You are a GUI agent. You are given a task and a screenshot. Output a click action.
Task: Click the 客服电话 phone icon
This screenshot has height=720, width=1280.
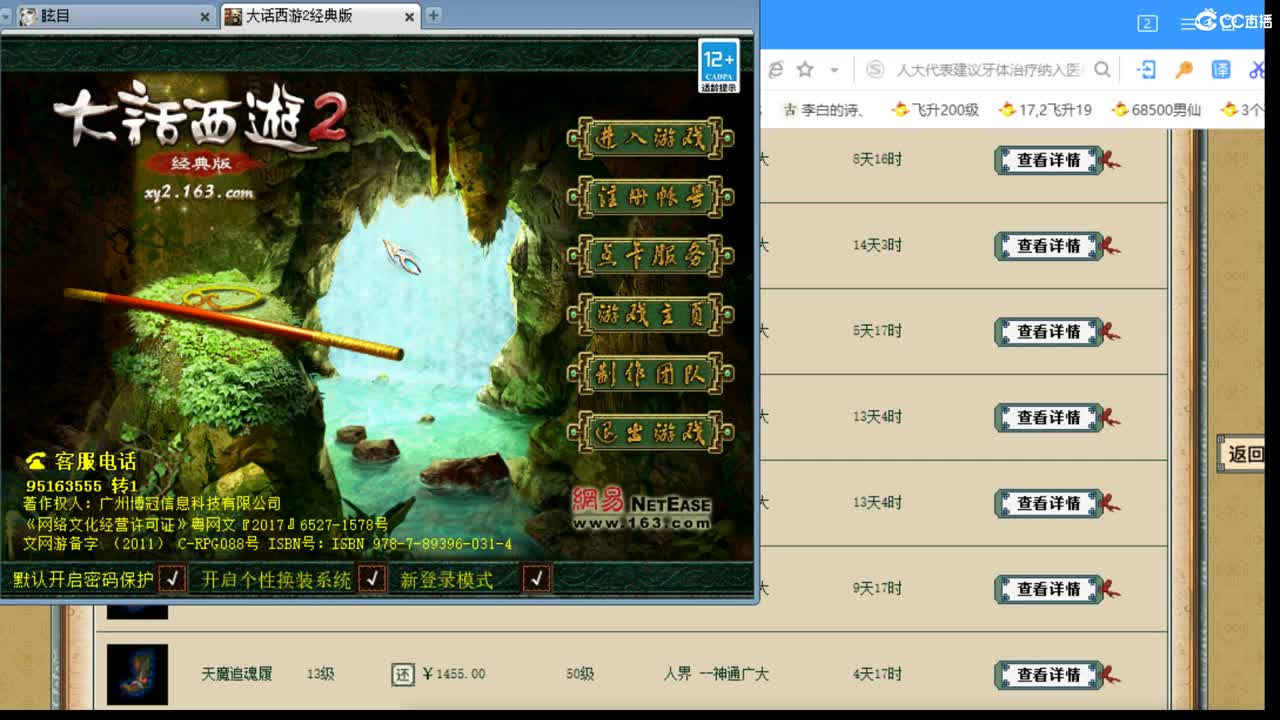click(x=36, y=461)
